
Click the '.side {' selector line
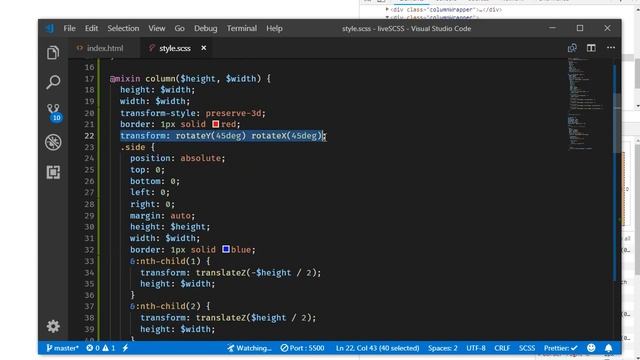pyautogui.click(x=137, y=147)
